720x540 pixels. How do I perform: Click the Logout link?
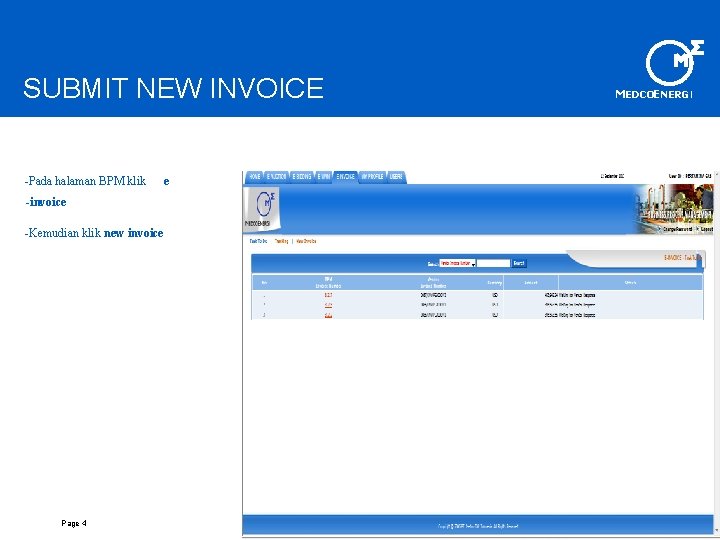click(705, 229)
